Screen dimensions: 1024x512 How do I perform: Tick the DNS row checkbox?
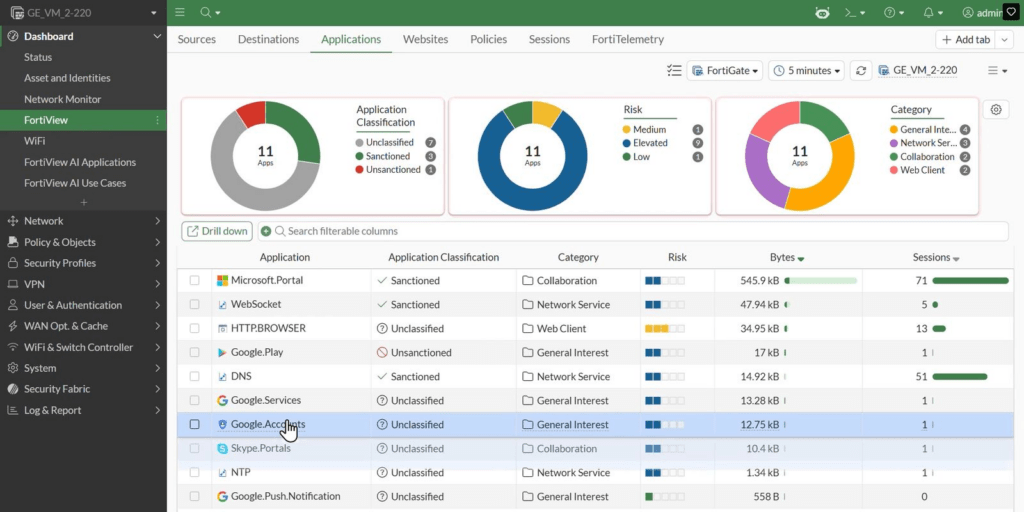(x=195, y=376)
